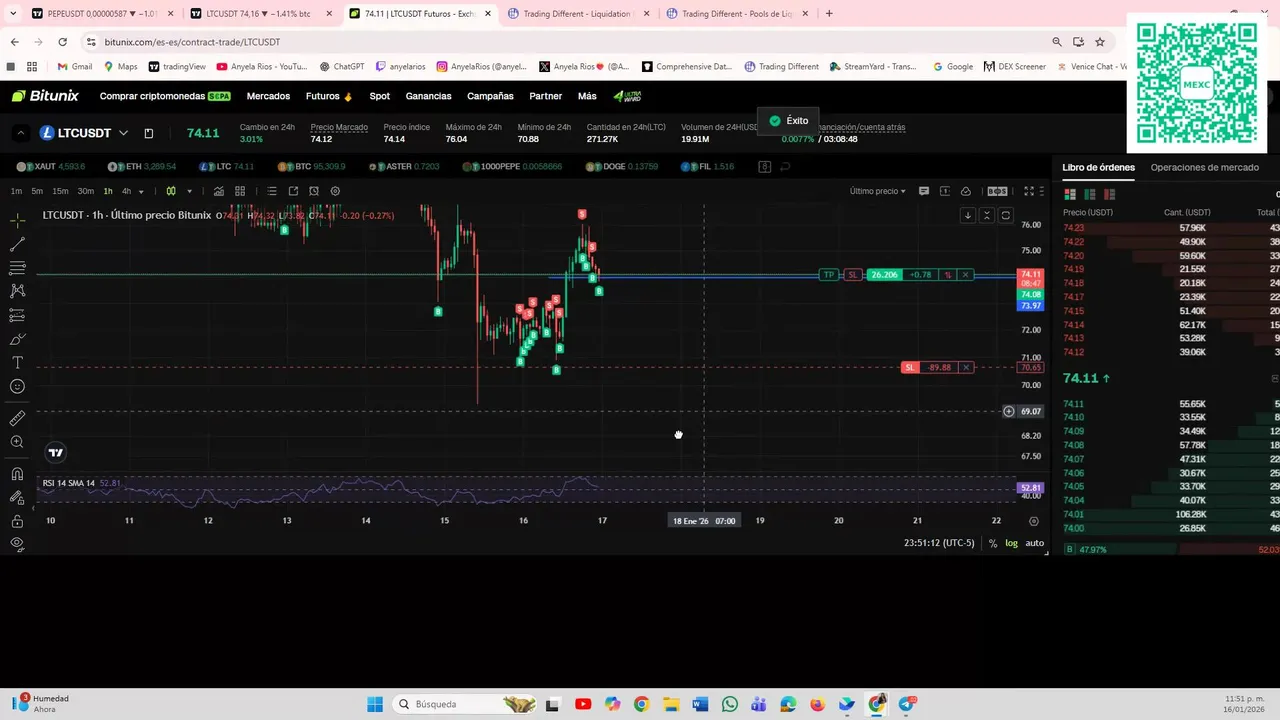Click the add order plus at 69.07
This screenshot has height=720, width=1280.
(x=1008, y=411)
